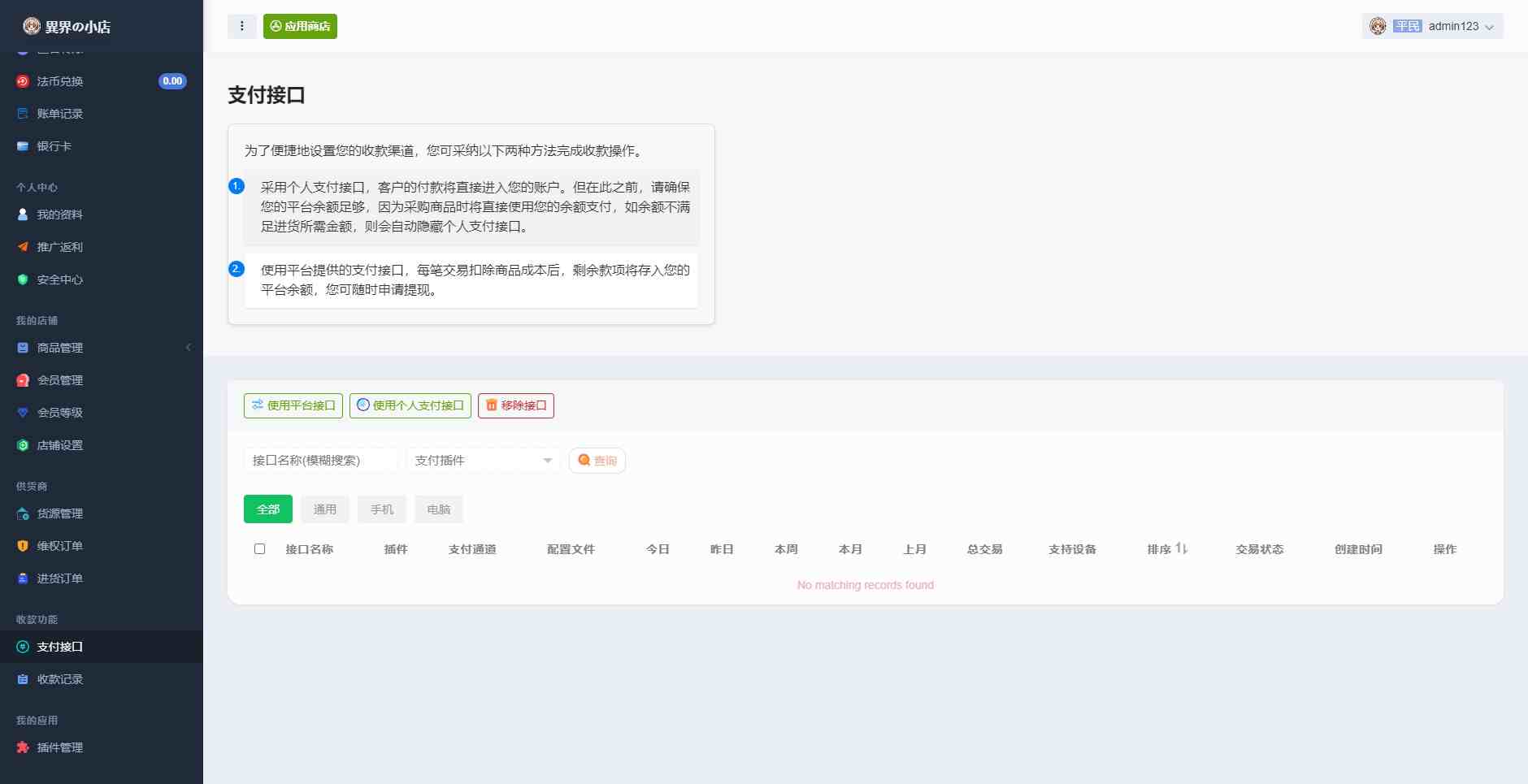
Task: Select the 通用 filter button
Action: (x=324, y=509)
